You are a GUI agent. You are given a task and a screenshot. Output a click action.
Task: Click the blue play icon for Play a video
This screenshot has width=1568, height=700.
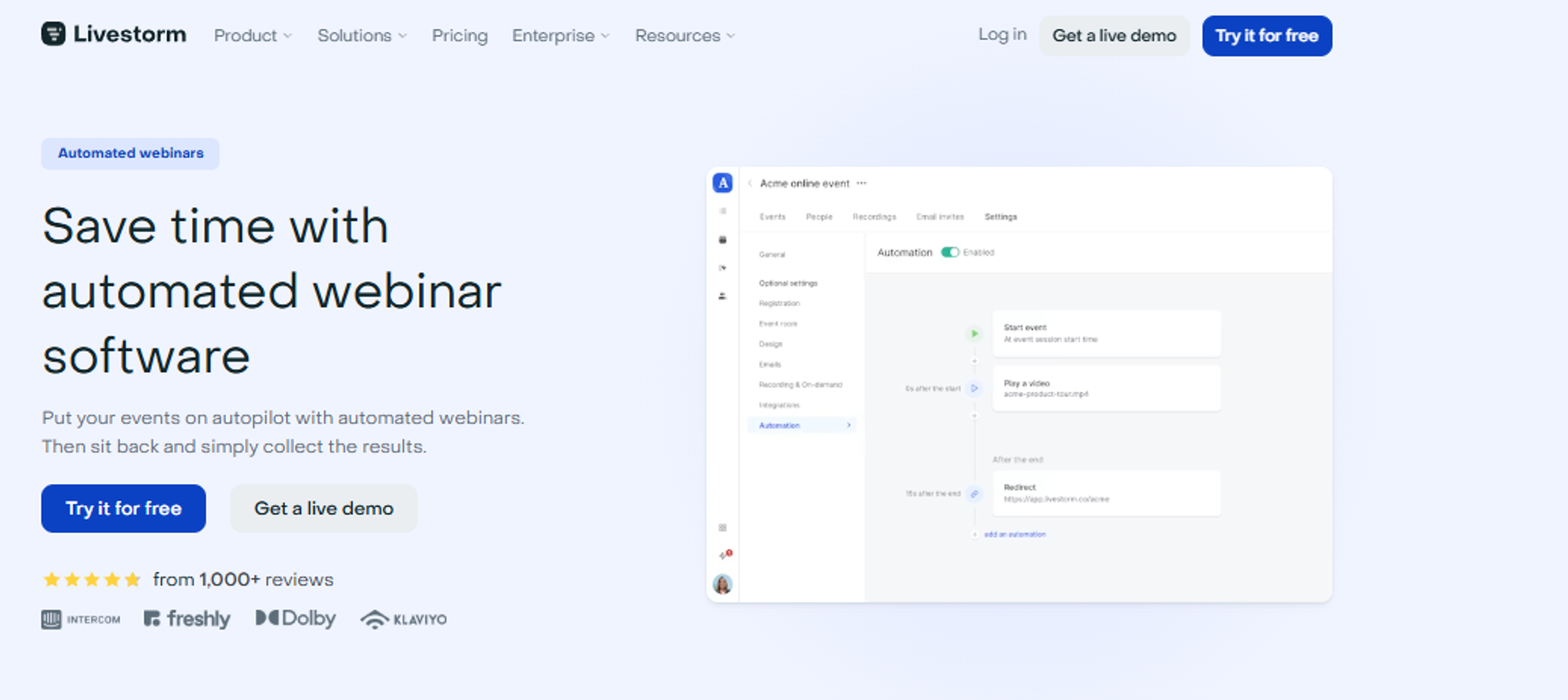974,389
